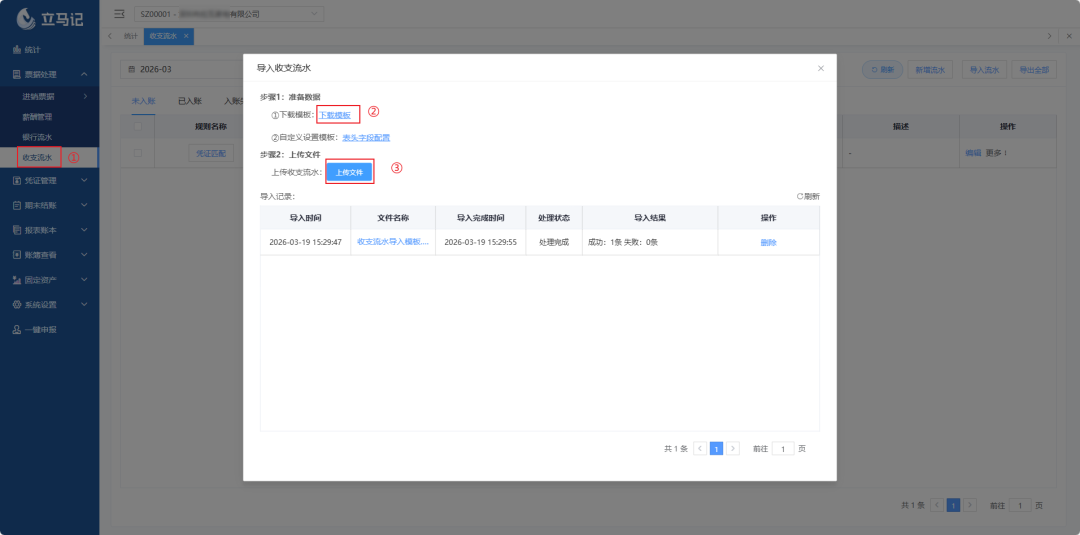
Task: Switch to the 已入账 tab
Action: [x=189, y=101]
